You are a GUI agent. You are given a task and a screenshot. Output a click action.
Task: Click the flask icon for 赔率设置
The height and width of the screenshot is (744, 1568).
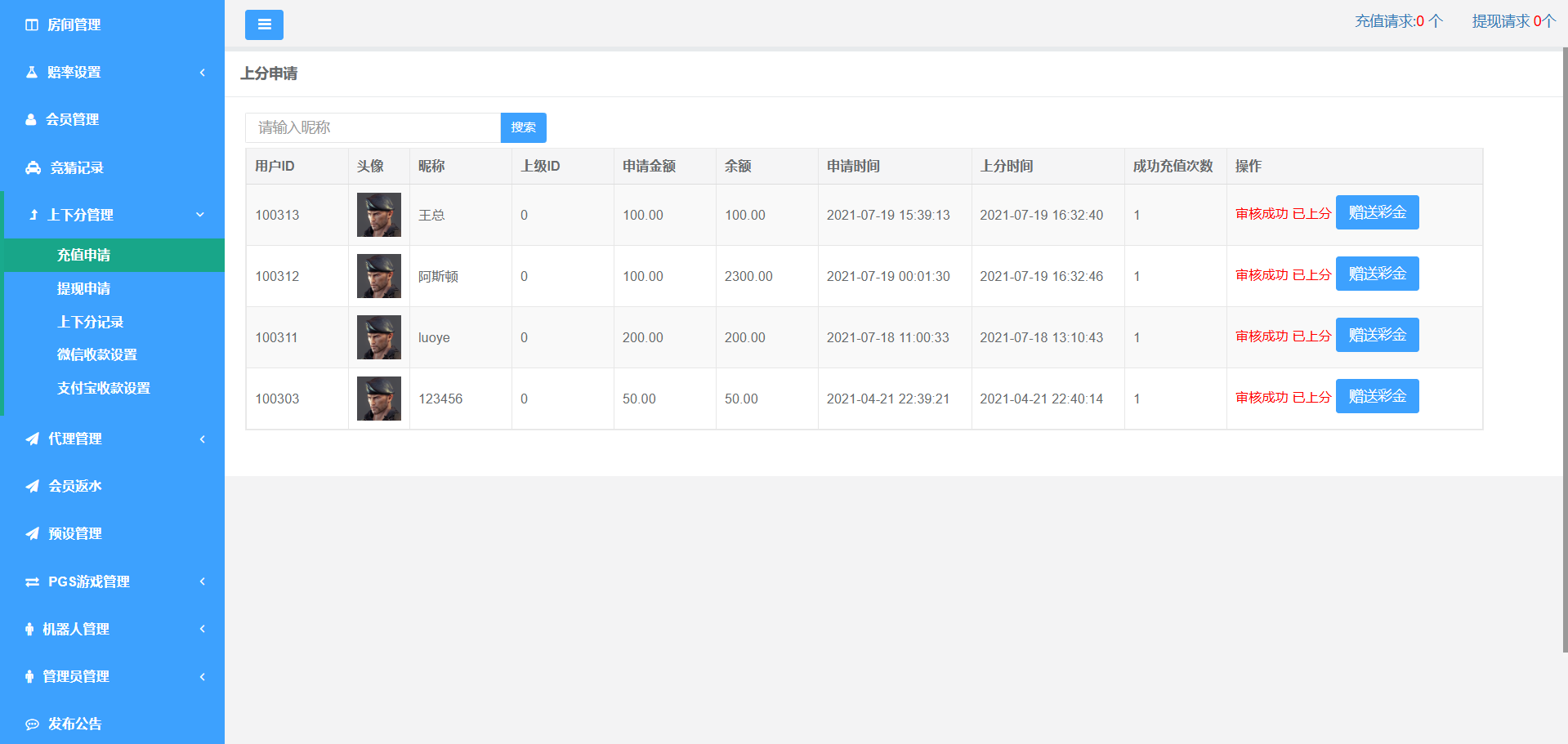[32, 73]
